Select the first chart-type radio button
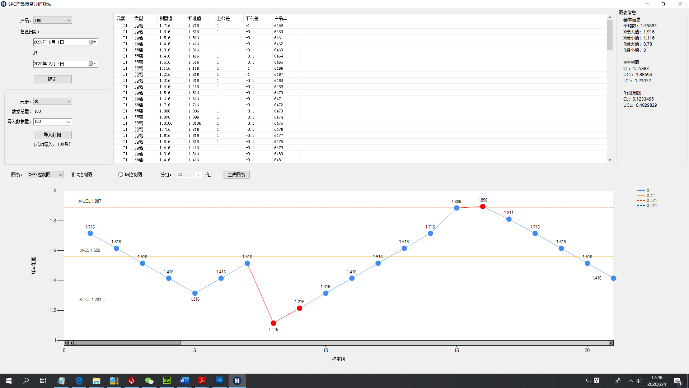Image resolution: width=689 pixels, height=388 pixels. click(73, 174)
